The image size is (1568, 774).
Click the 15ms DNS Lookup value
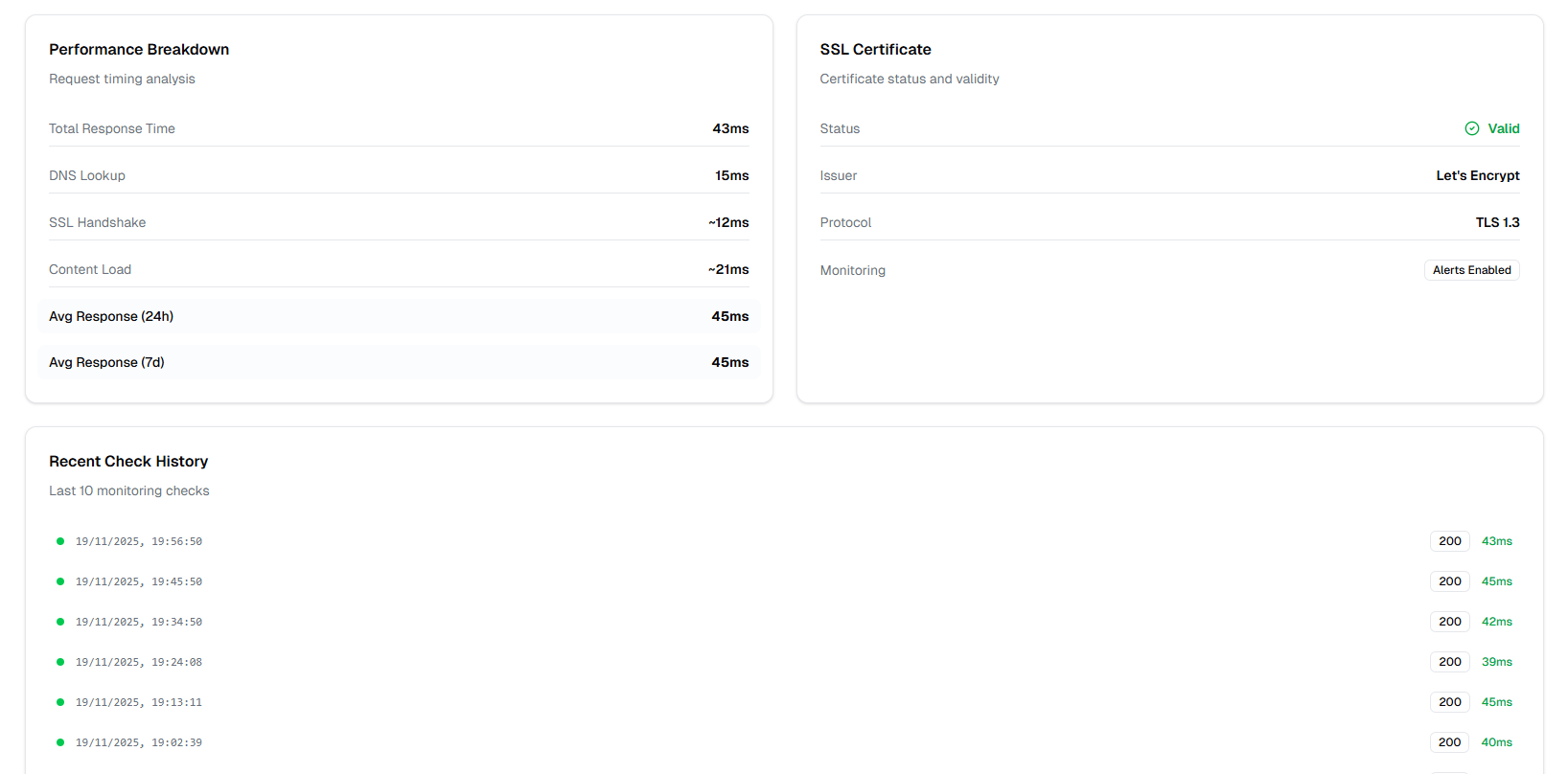[732, 175]
